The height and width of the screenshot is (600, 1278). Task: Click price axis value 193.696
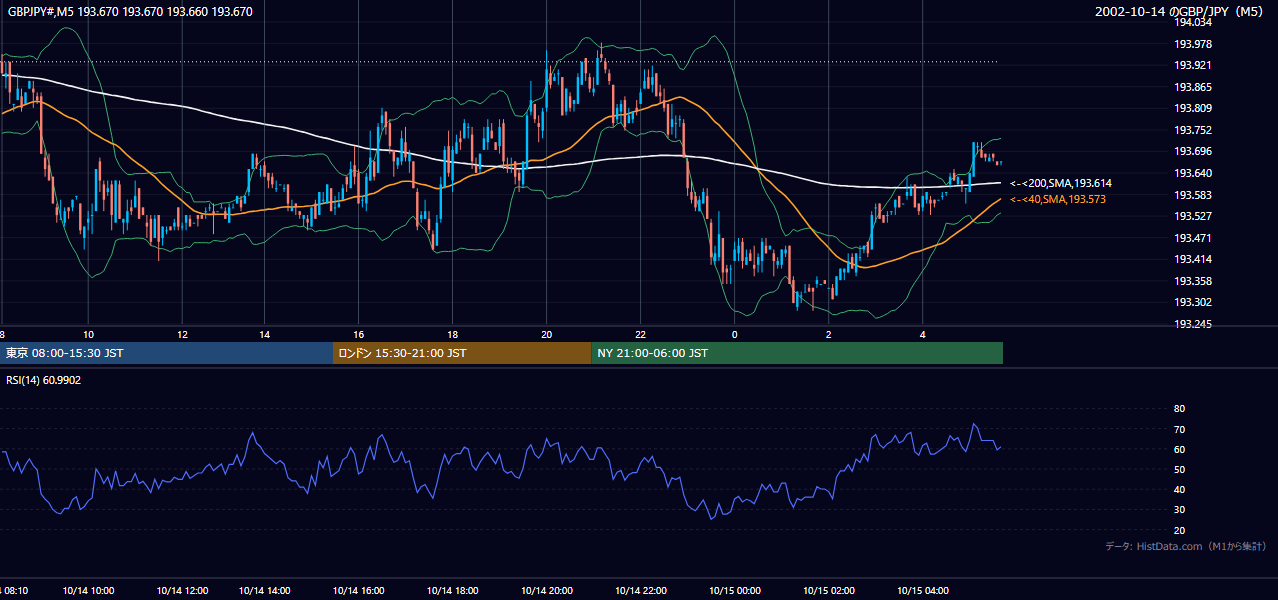(1193, 151)
